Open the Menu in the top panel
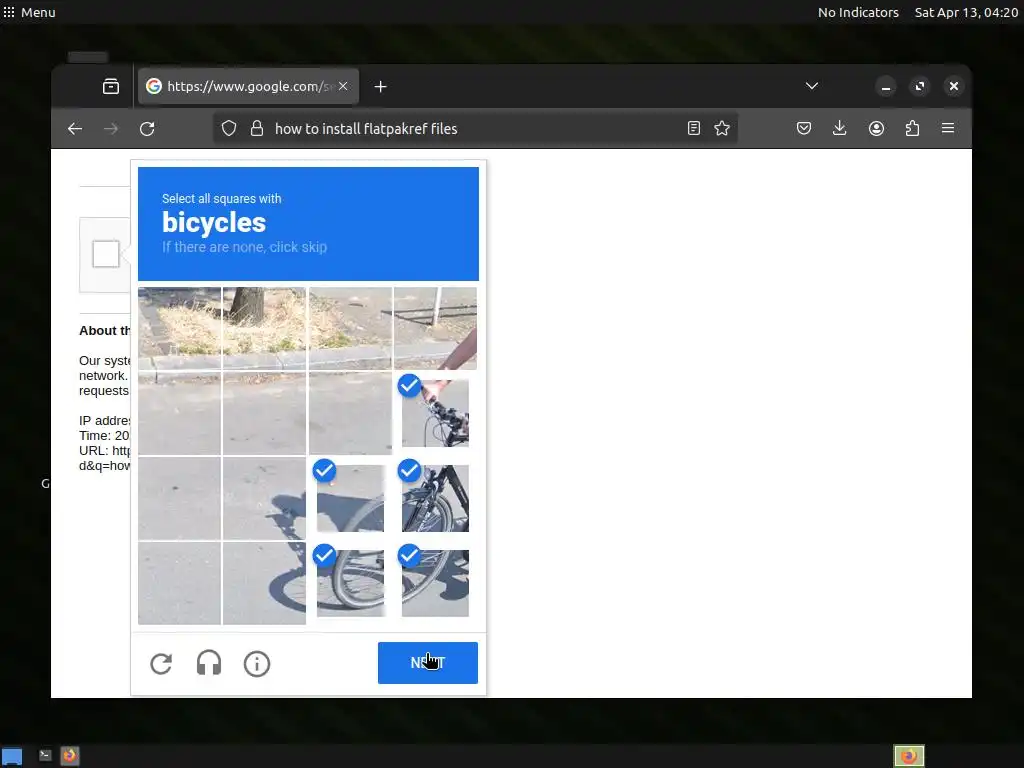 tap(29, 12)
